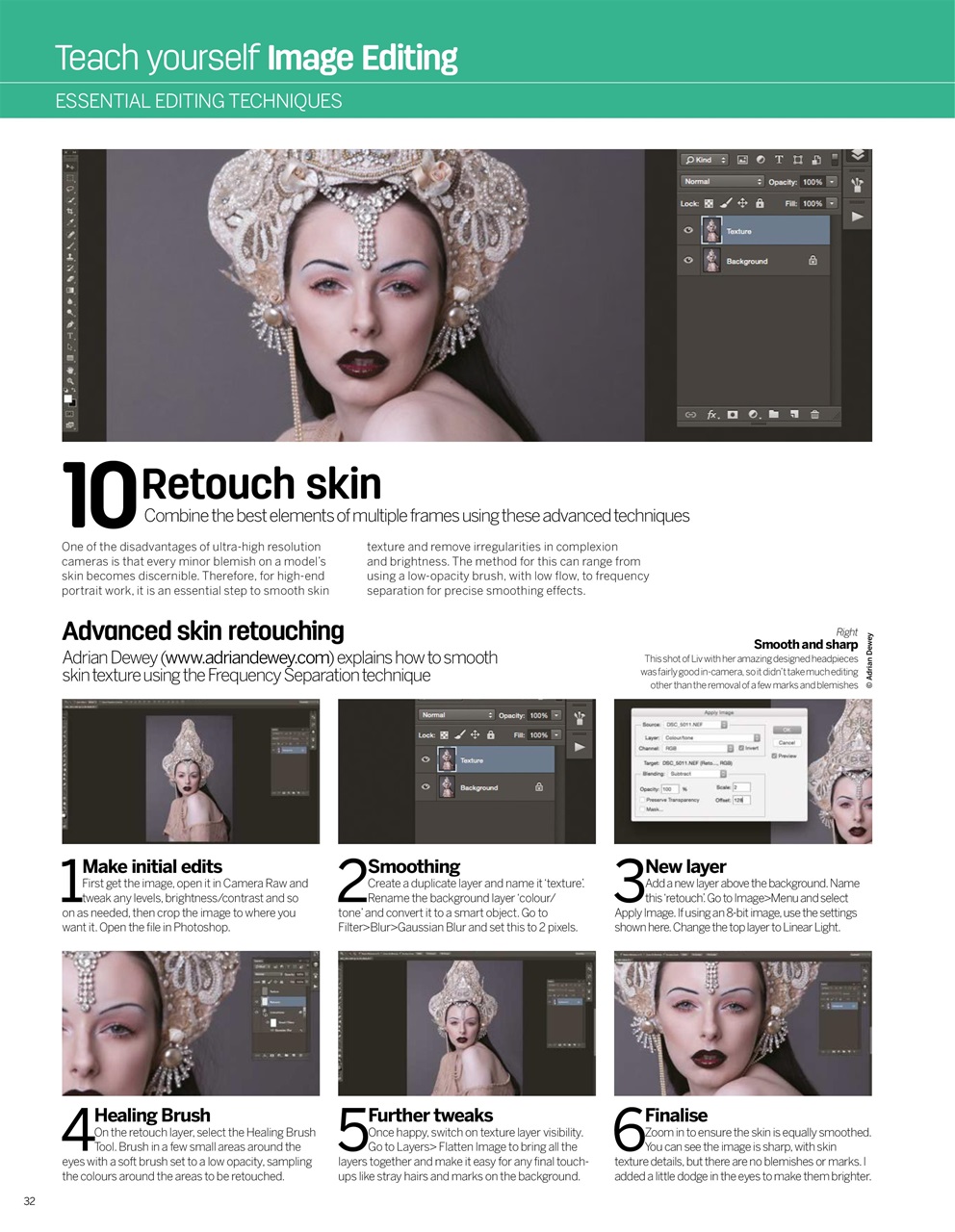The image size is (955, 1232).
Task: Choose the Type tool
Action: 71,334
